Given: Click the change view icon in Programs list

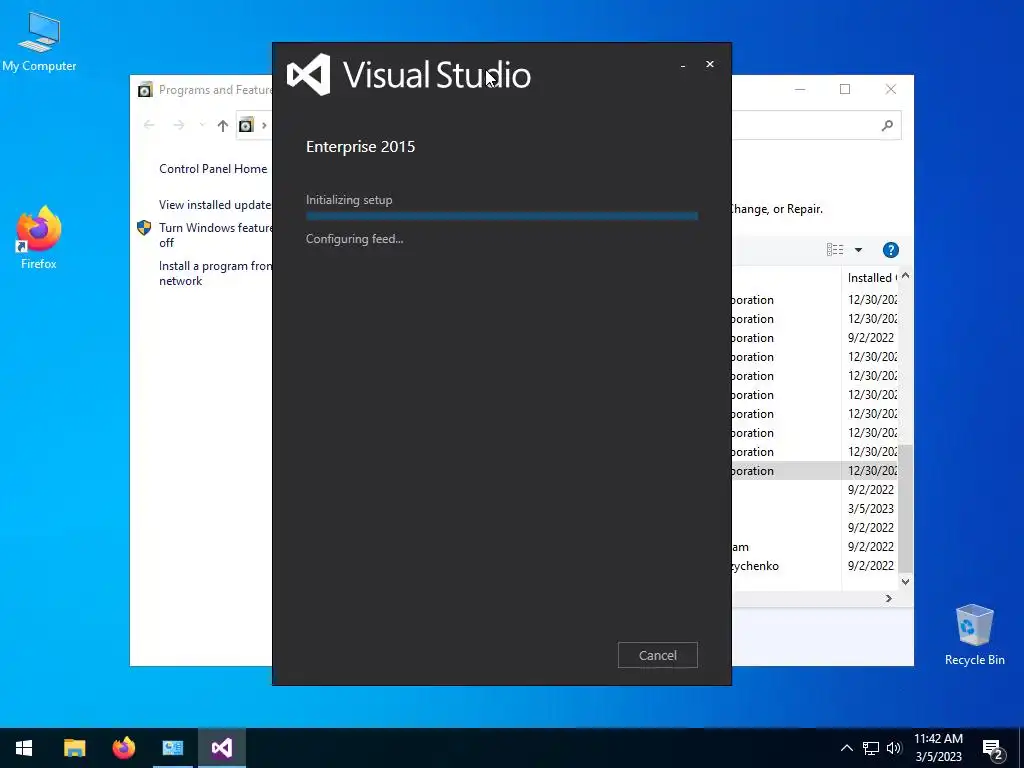Looking at the screenshot, I should tap(835, 249).
